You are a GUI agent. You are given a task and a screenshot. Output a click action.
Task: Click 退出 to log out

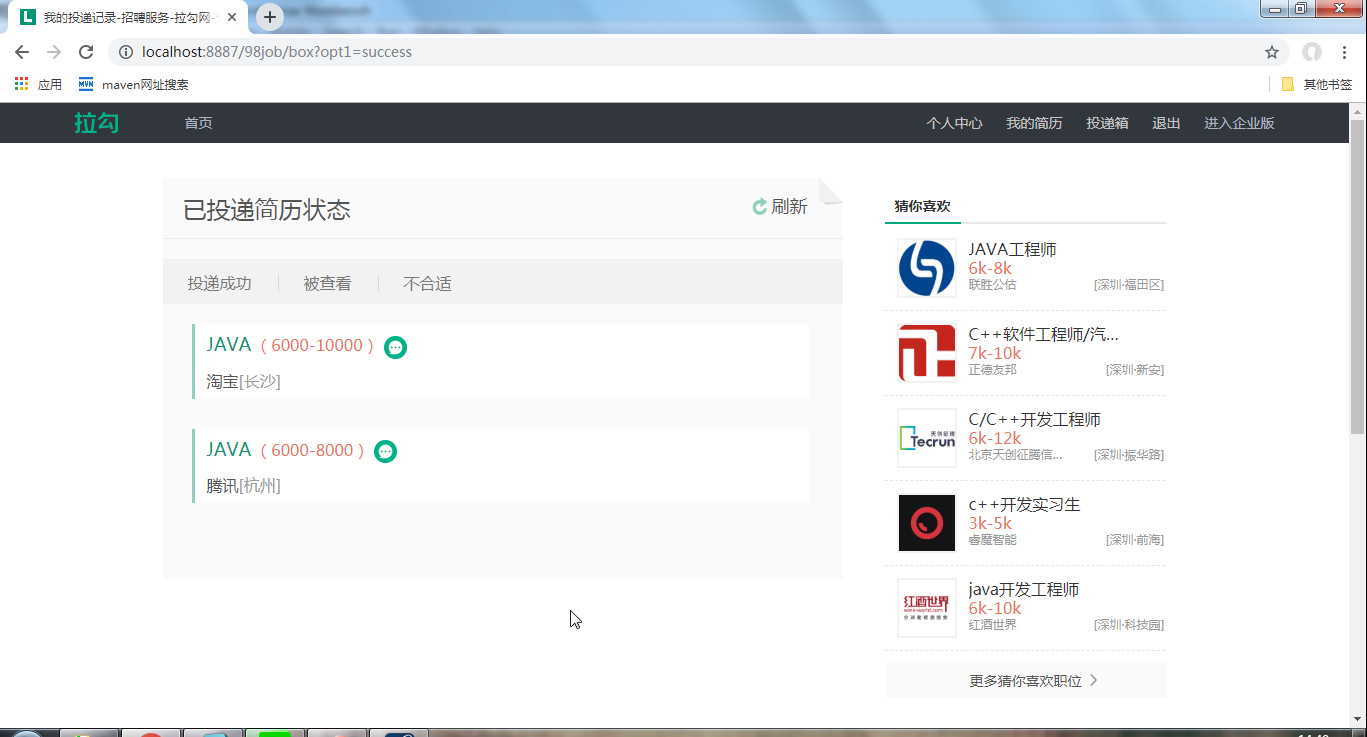click(x=1166, y=123)
